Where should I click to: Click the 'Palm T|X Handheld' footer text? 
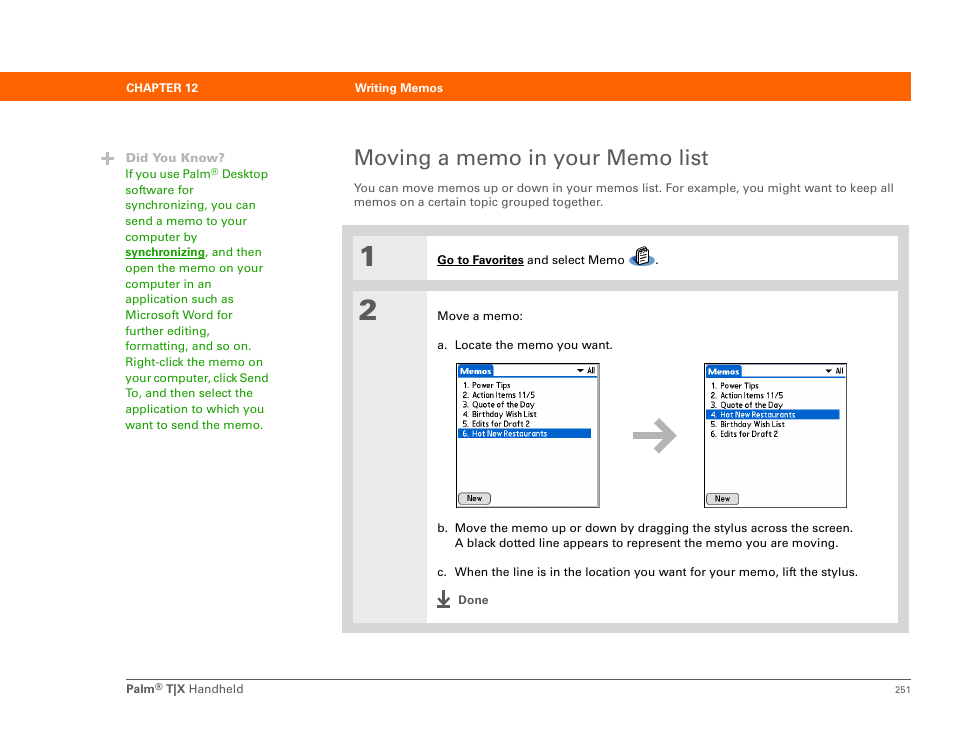[184, 689]
